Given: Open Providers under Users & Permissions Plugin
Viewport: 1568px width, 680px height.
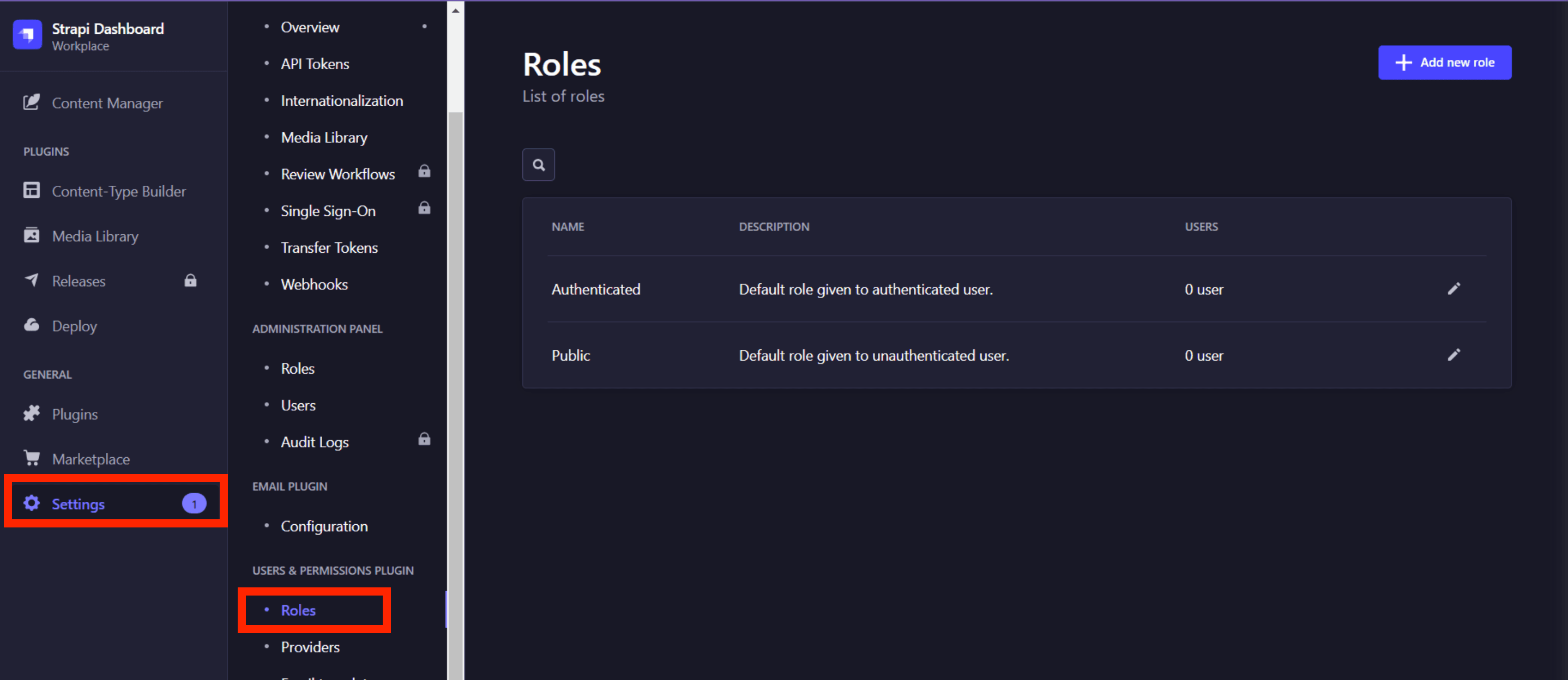Looking at the screenshot, I should pyautogui.click(x=310, y=647).
